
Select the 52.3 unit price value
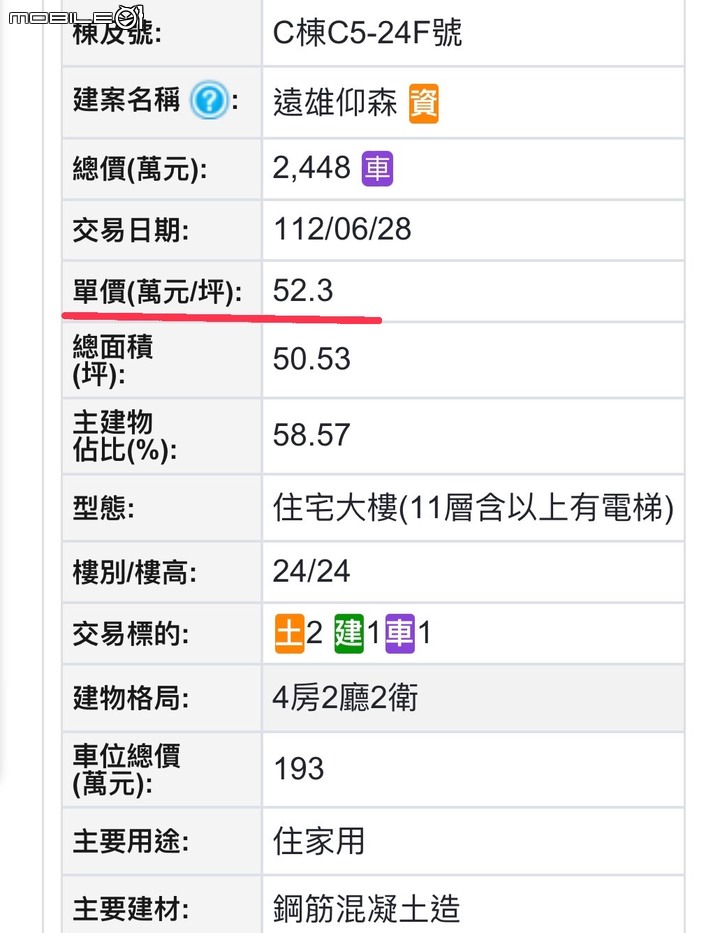point(303,290)
